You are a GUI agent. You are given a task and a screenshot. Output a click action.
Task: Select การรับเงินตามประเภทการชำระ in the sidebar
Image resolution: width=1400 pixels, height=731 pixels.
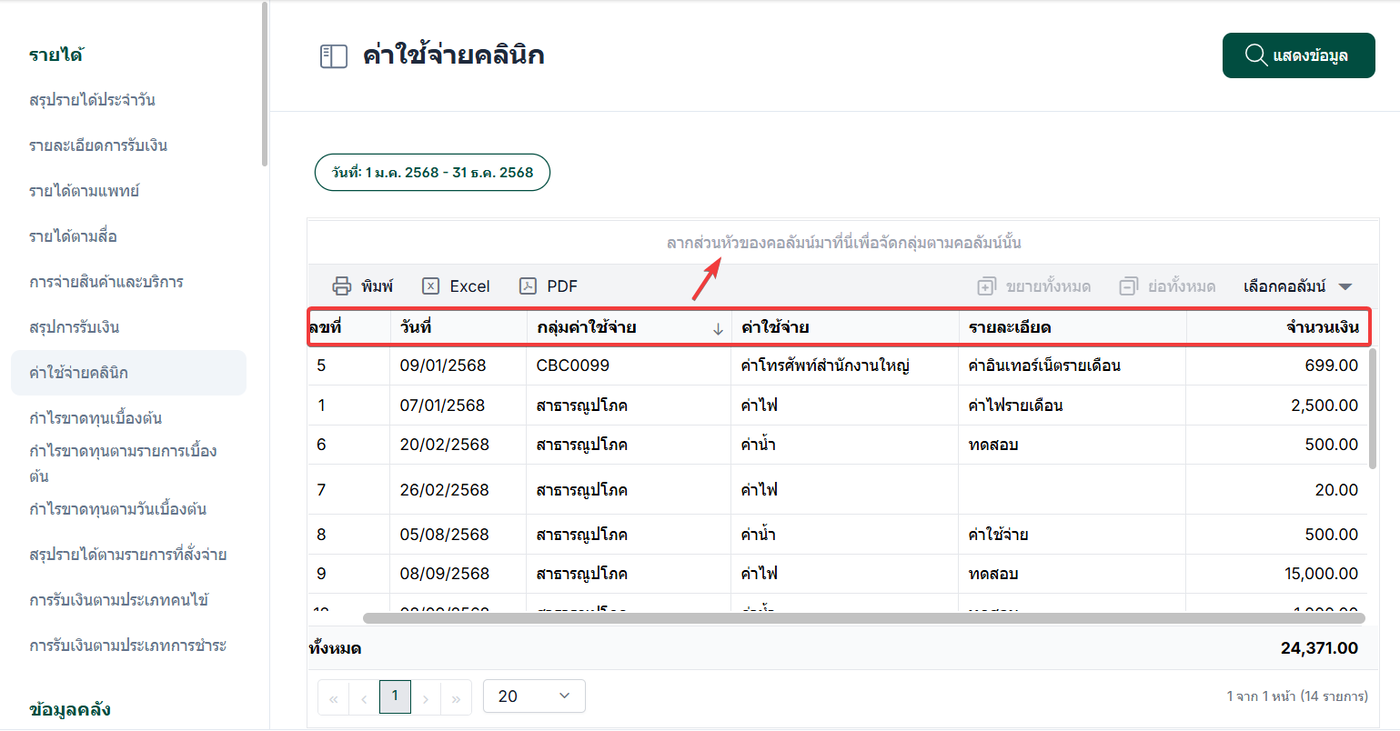tap(128, 645)
